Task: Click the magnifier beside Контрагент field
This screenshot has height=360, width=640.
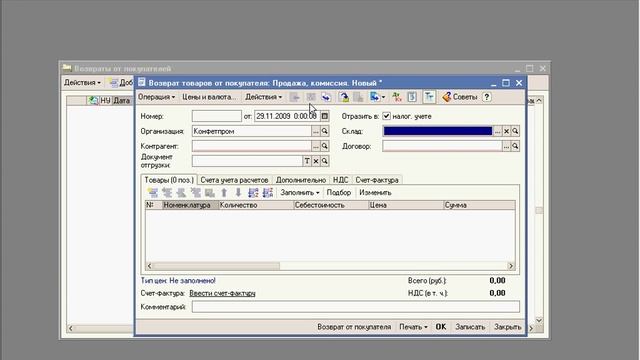Action: coord(324,146)
